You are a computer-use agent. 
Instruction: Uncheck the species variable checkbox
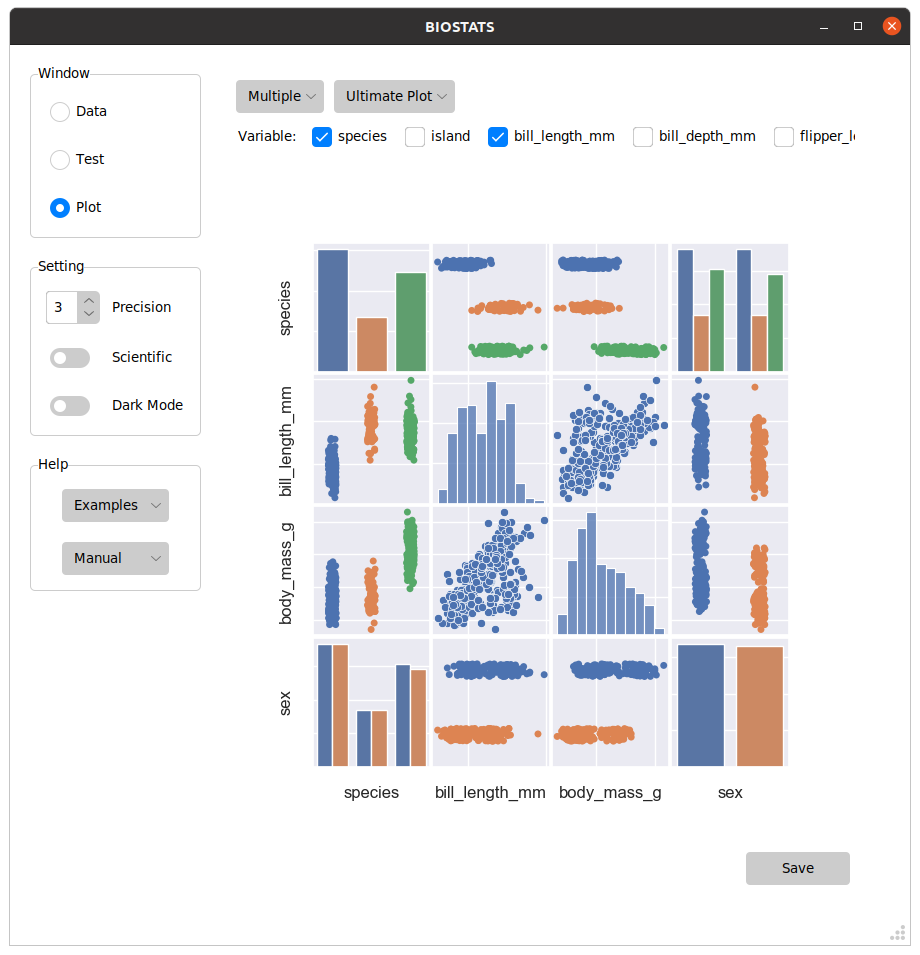(x=322, y=137)
